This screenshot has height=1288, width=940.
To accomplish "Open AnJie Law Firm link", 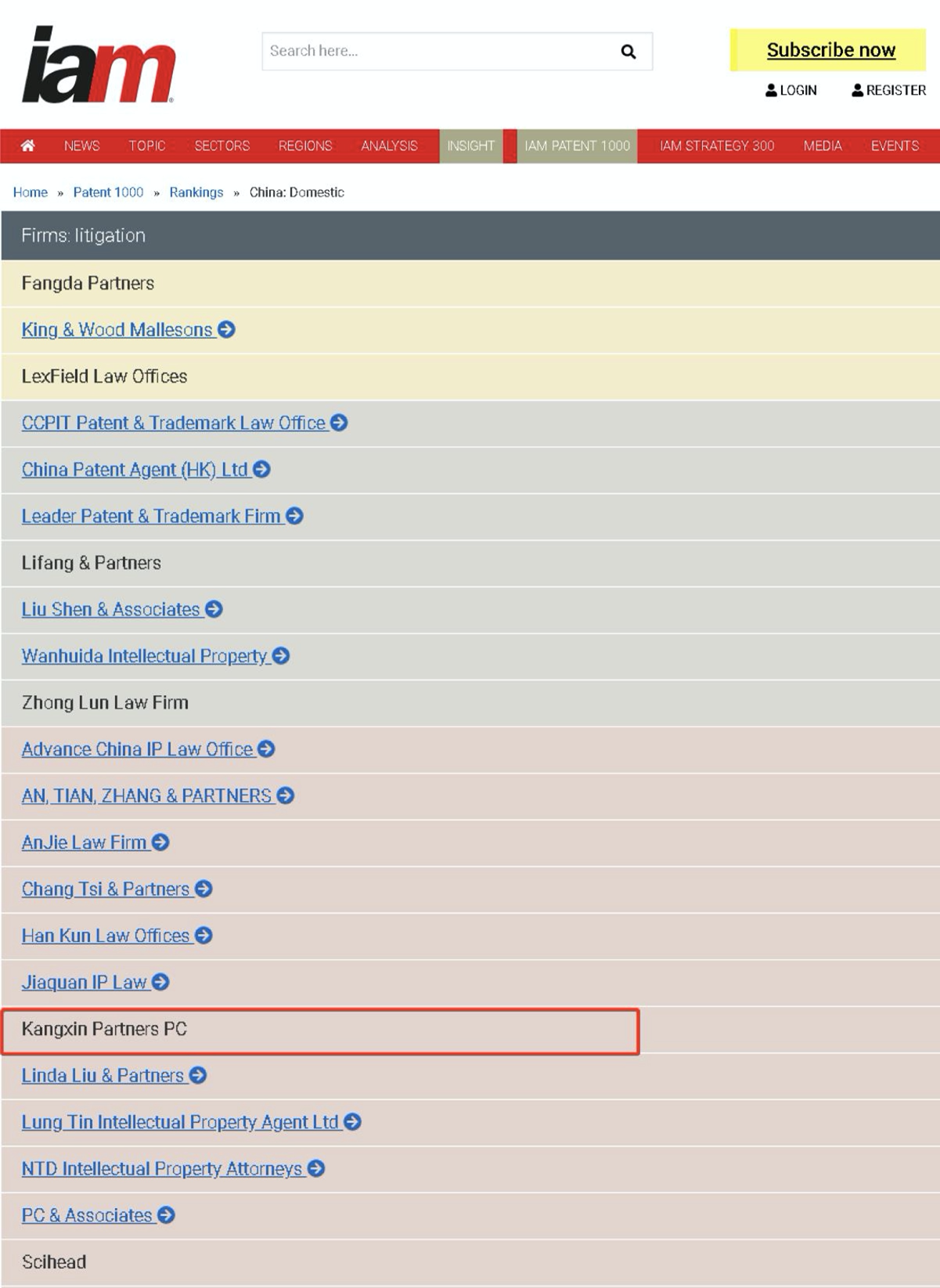I will click(x=85, y=842).
